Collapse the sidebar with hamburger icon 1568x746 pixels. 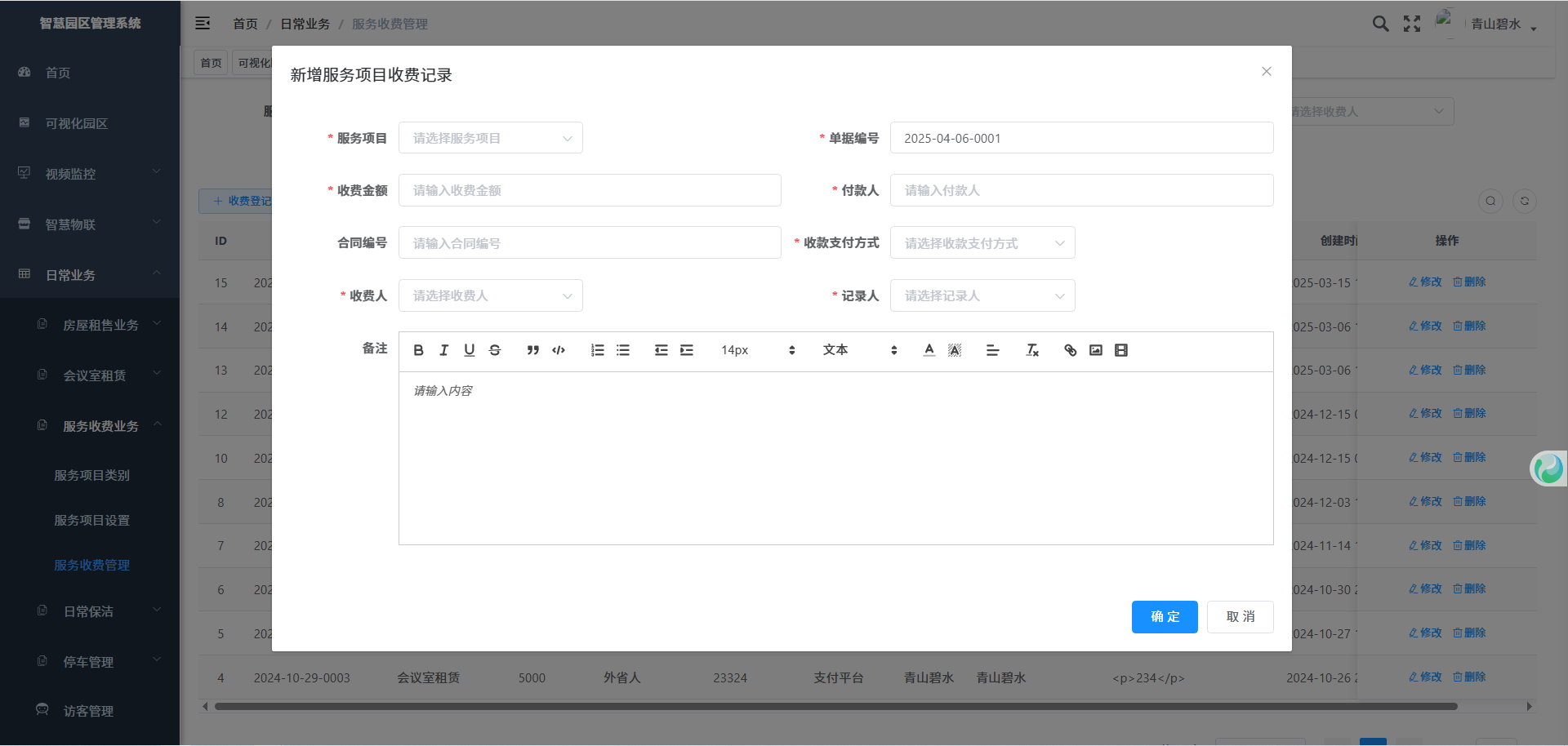click(203, 24)
